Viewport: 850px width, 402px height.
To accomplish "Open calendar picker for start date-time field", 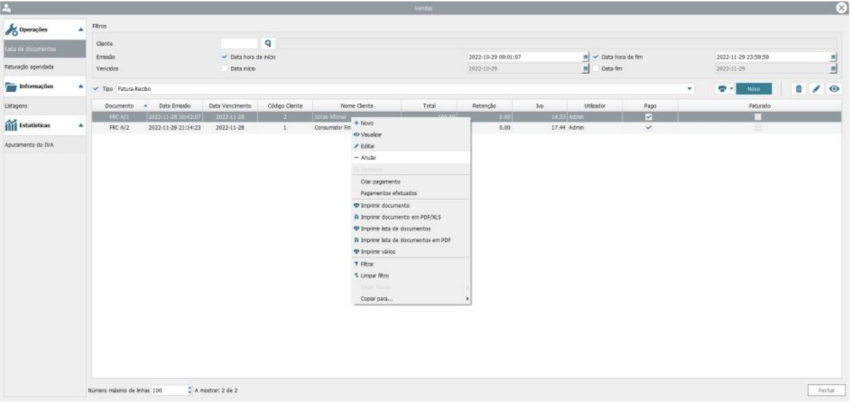I will pyautogui.click(x=585, y=57).
